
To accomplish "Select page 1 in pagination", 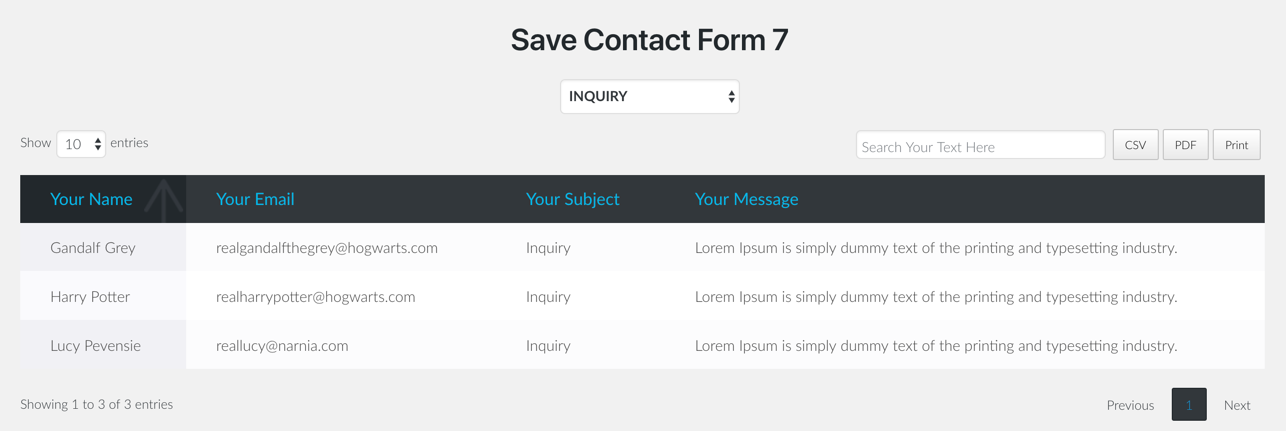I will click(1189, 405).
